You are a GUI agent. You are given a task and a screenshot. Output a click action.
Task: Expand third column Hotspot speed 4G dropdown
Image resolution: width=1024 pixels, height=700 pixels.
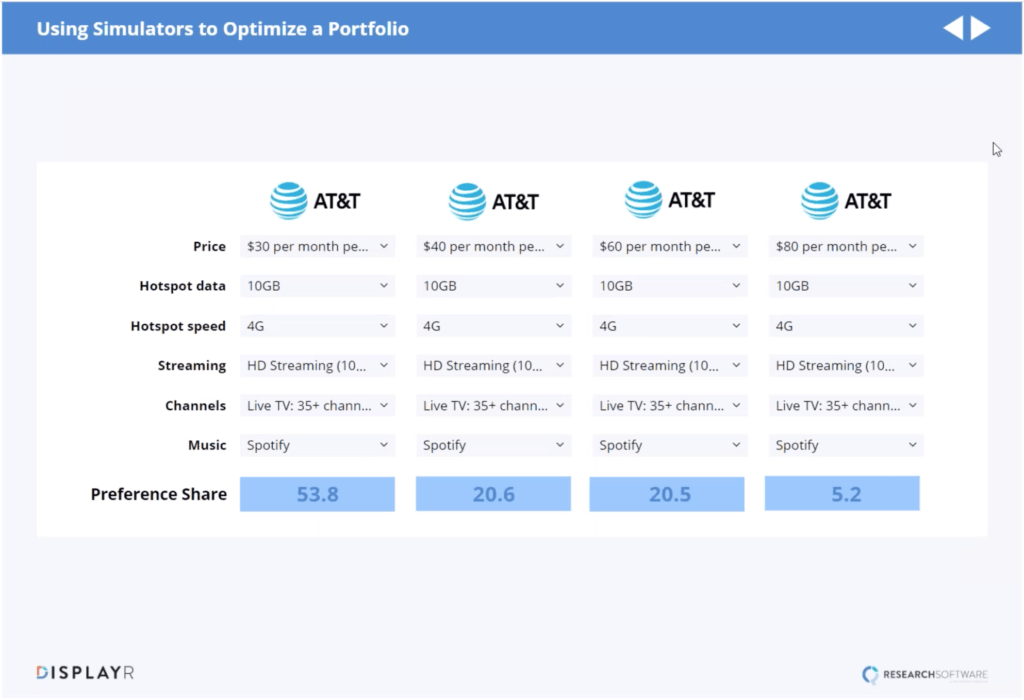(x=670, y=326)
